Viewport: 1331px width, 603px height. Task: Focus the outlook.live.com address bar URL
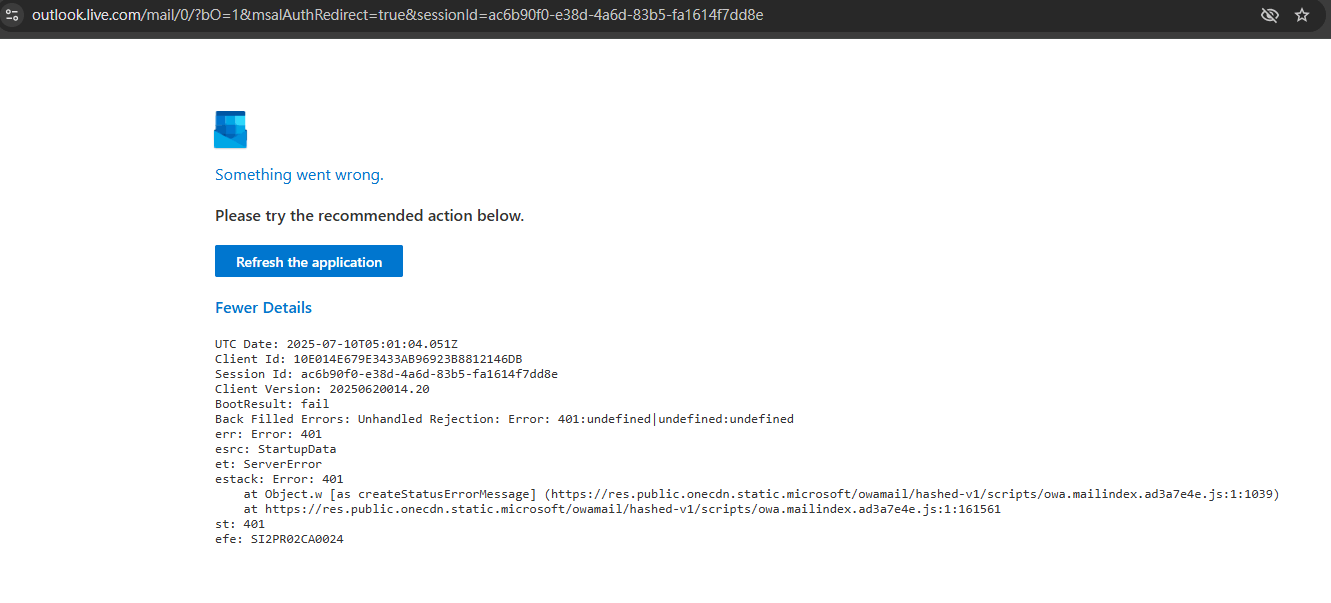[398, 15]
